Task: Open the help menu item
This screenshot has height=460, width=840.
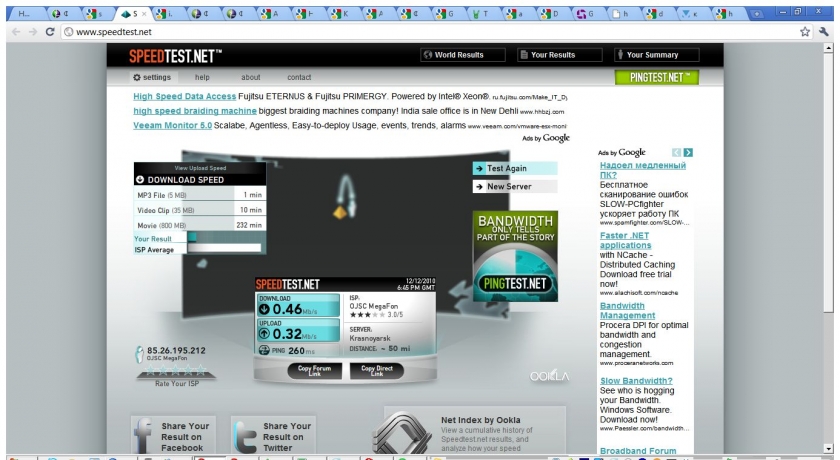Action: (202, 77)
